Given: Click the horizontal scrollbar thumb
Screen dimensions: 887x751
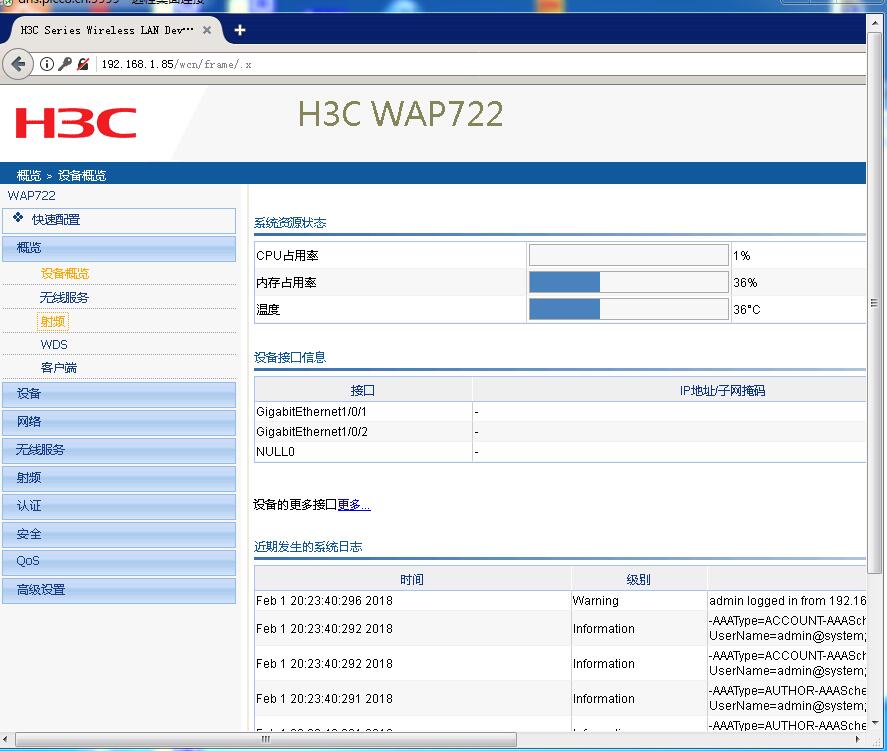Looking at the screenshot, I should coord(266,739).
